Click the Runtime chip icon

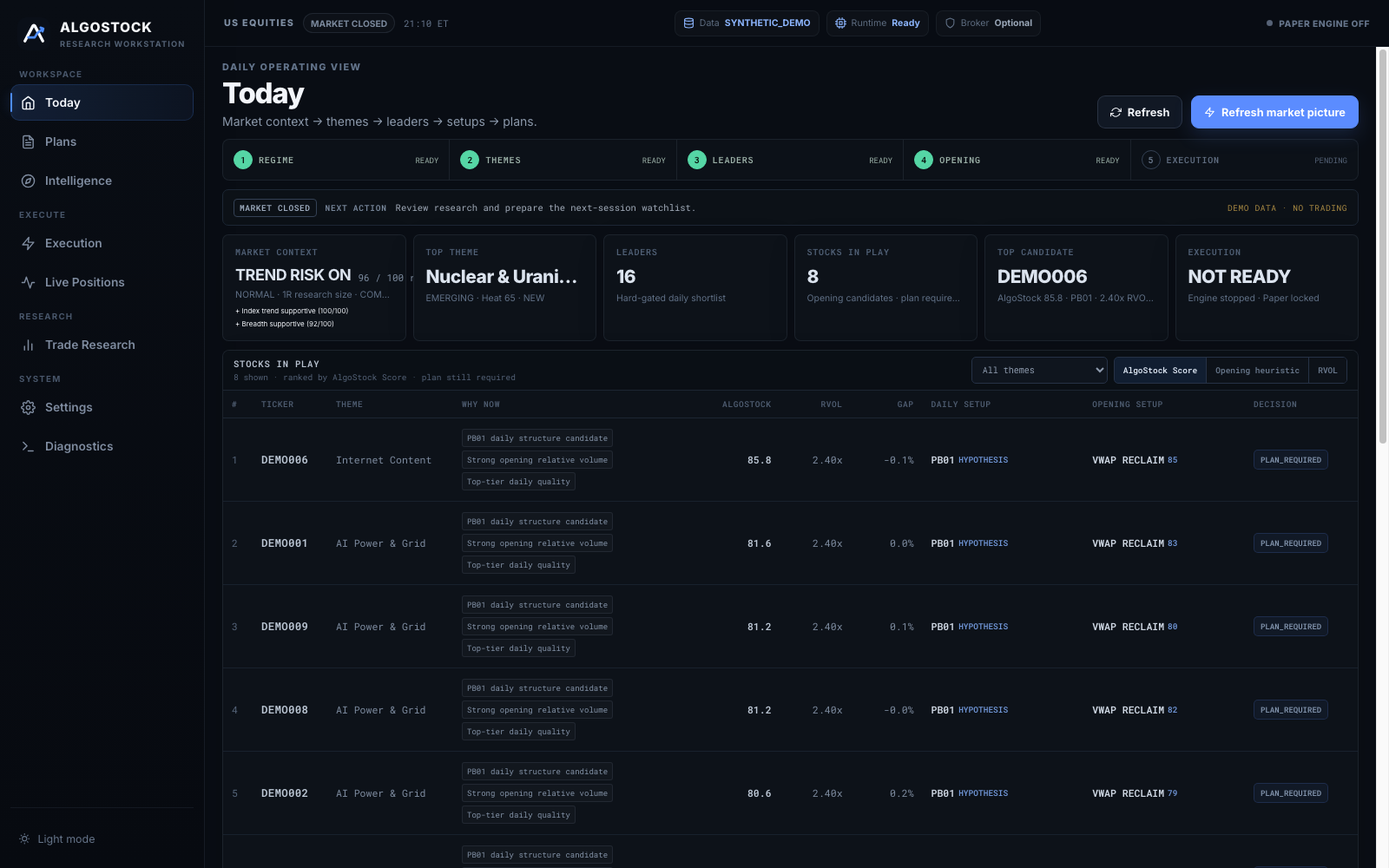coord(840,23)
